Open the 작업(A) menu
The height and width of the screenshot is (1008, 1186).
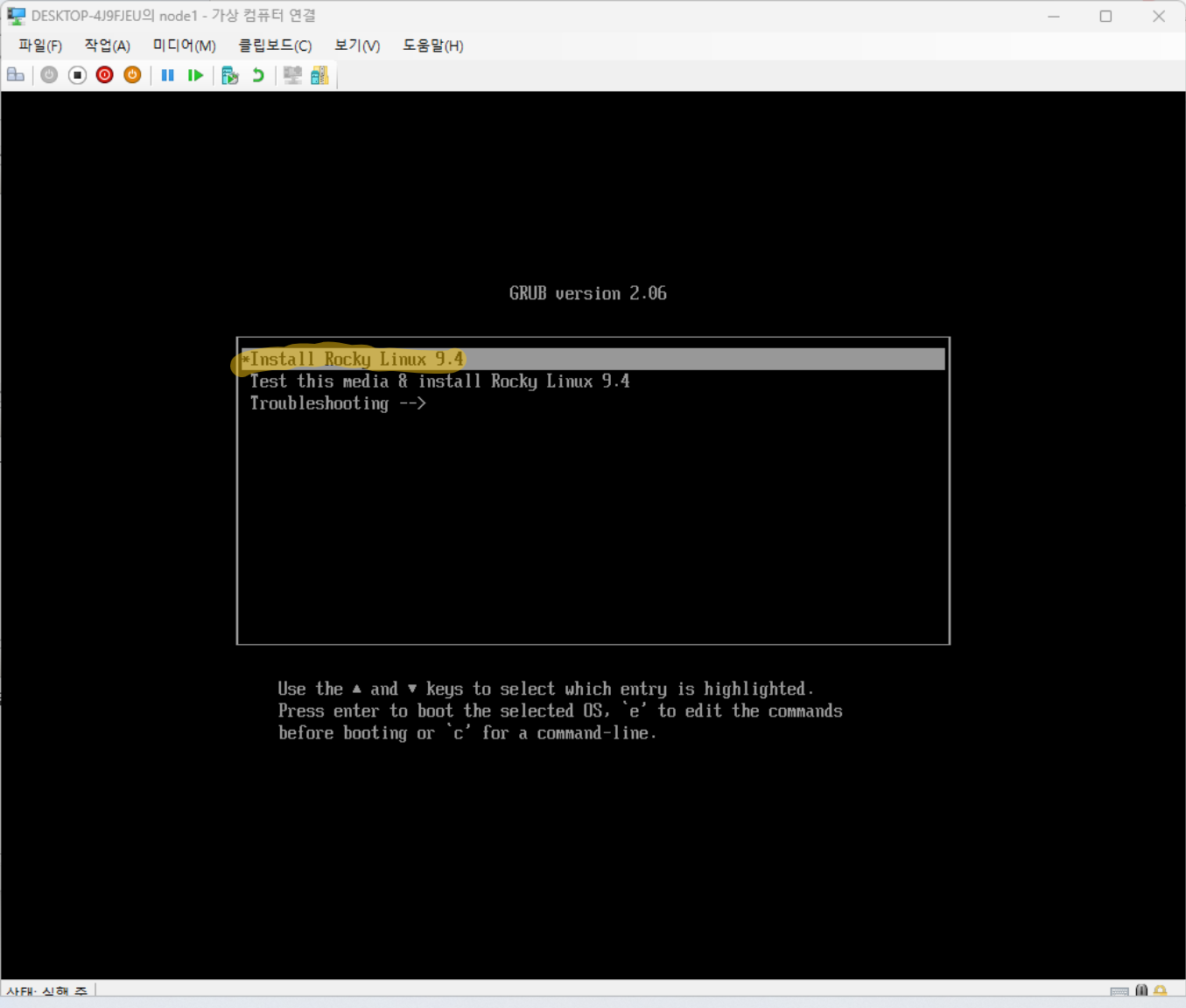pos(108,45)
